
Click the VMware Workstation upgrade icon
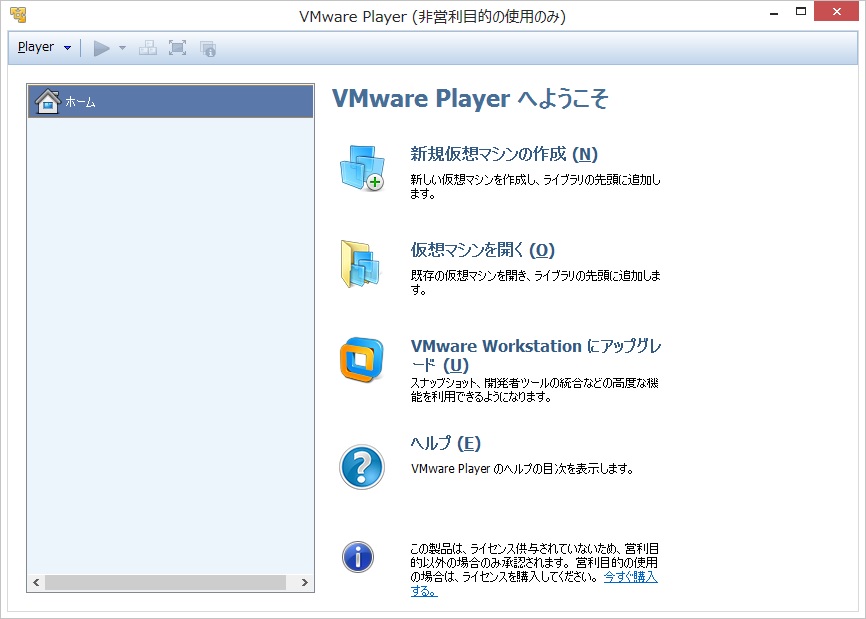tap(362, 359)
